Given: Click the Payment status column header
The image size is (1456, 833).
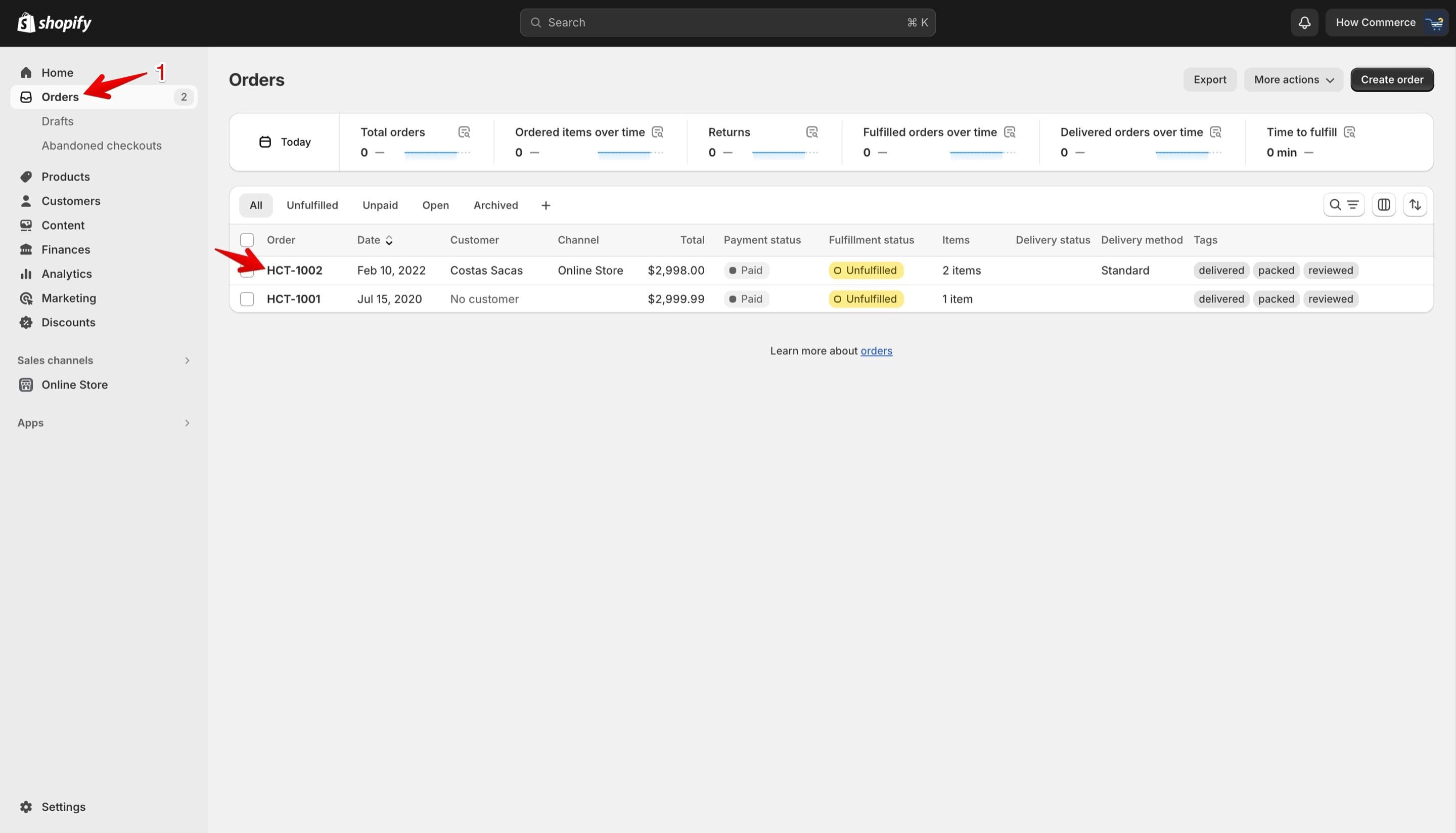Looking at the screenshot, I should click(x=762, y=240).
